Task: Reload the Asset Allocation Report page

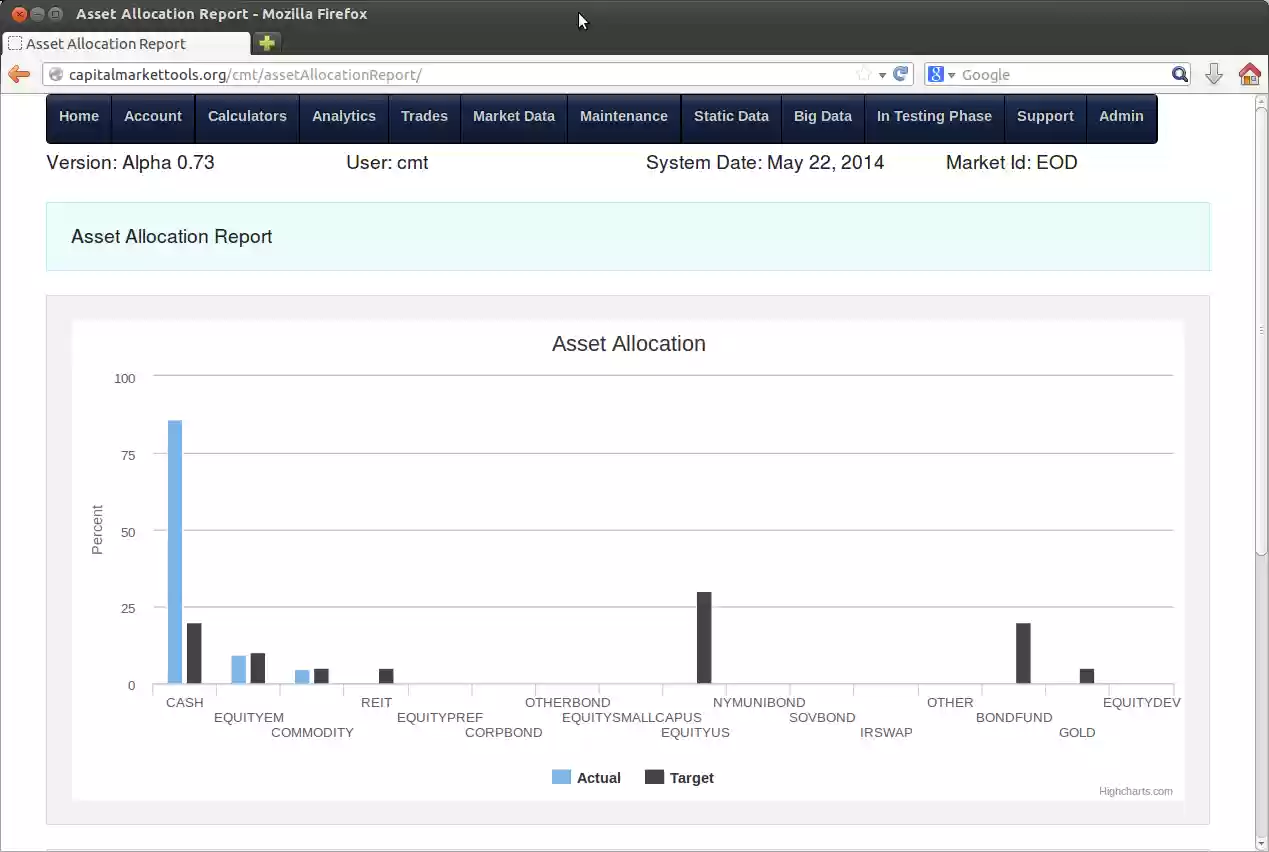Action: tap(899, 74)
